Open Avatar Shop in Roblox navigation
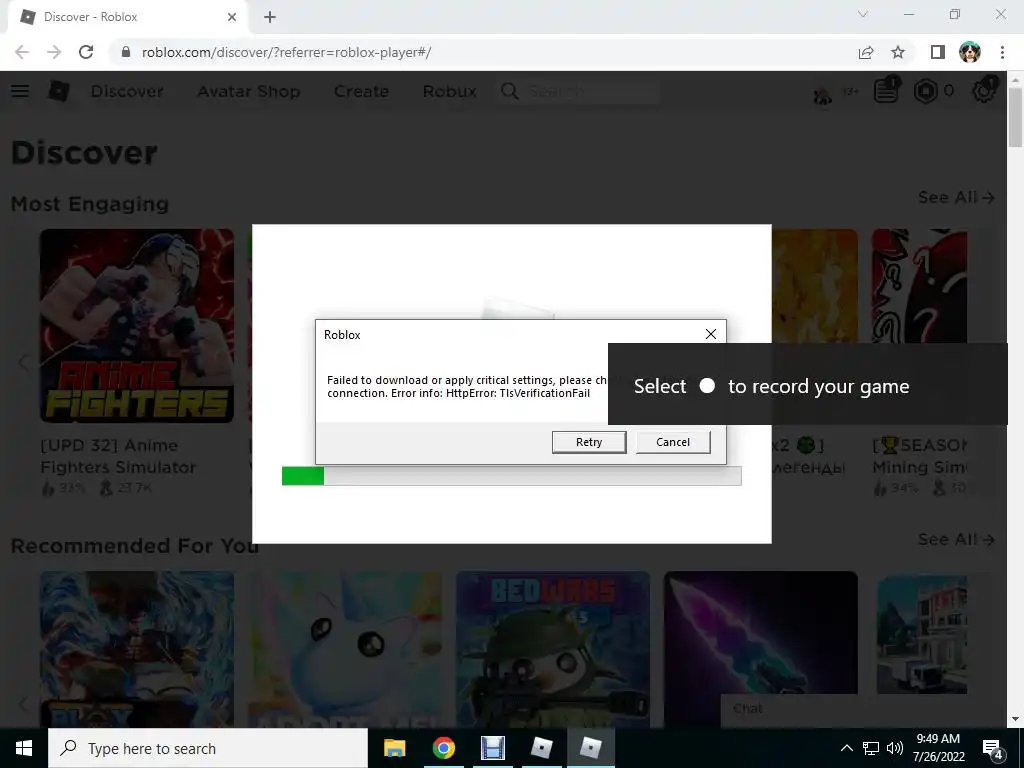The image size is (1024, 768). click(249, 91)
